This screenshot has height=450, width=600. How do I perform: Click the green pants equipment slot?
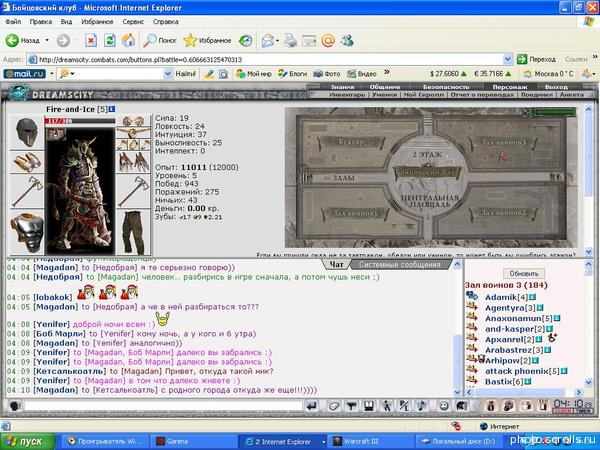133,232
